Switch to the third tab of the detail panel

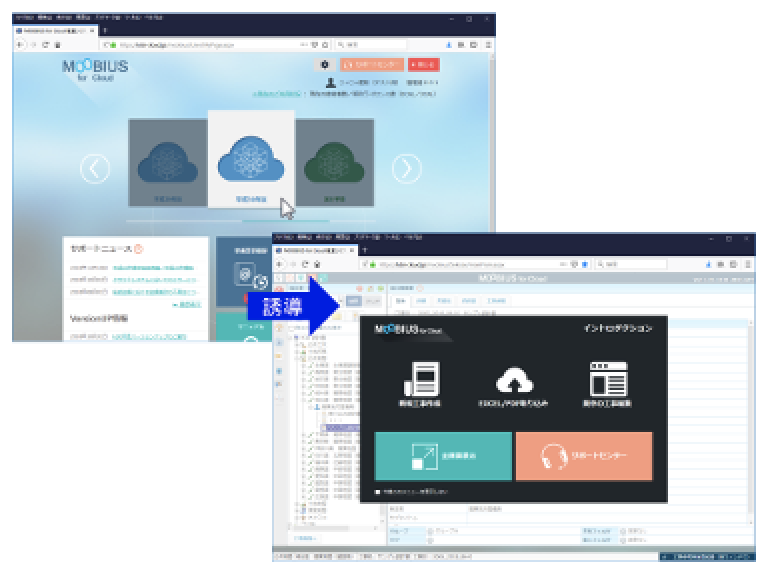point(444,300)
